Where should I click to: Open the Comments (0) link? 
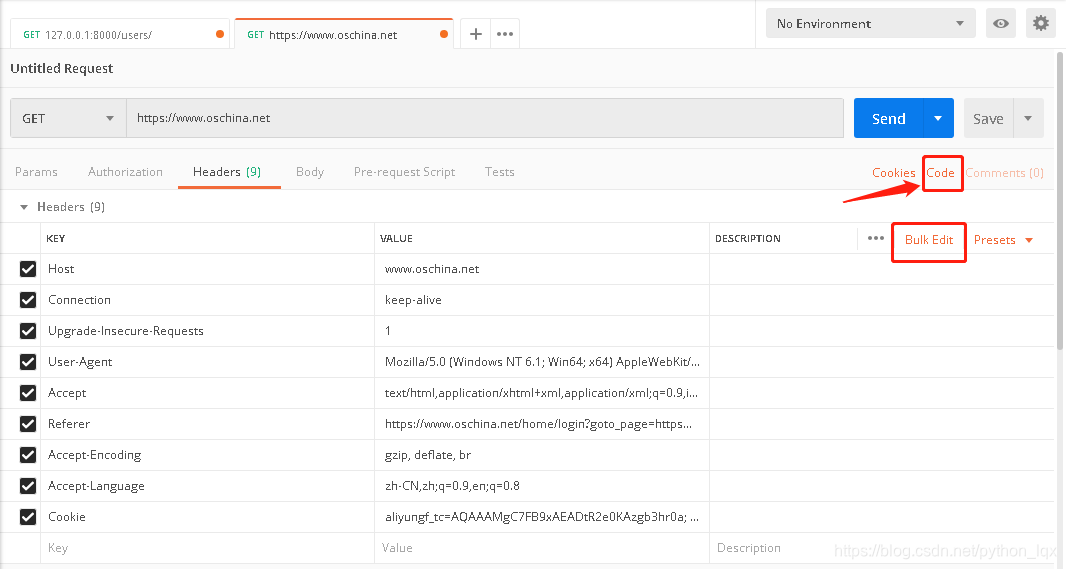pyautogui.click(x=1004, y=173)
